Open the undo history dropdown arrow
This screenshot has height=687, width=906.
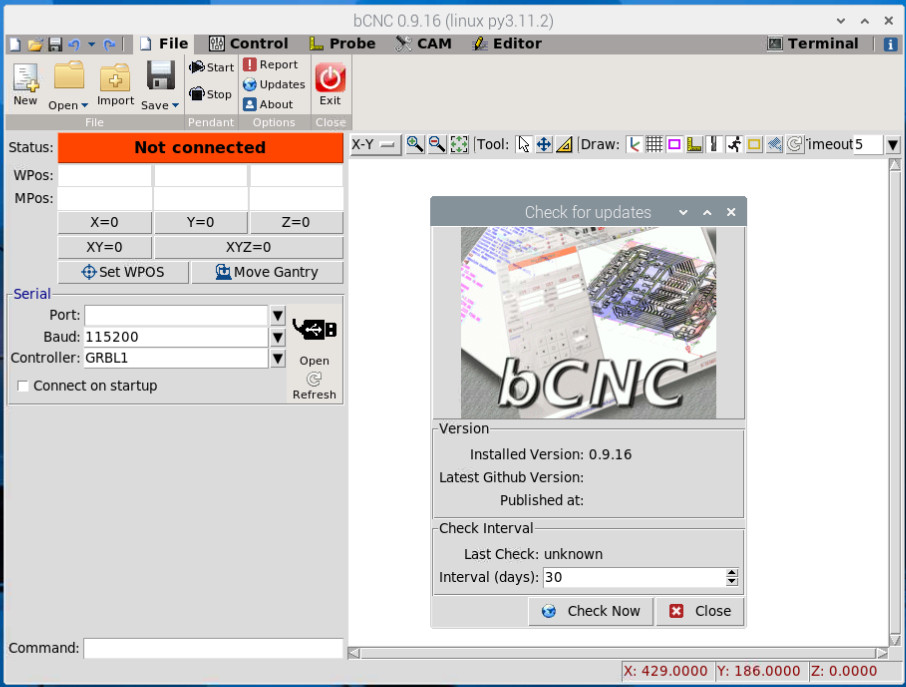coord(91,44)
